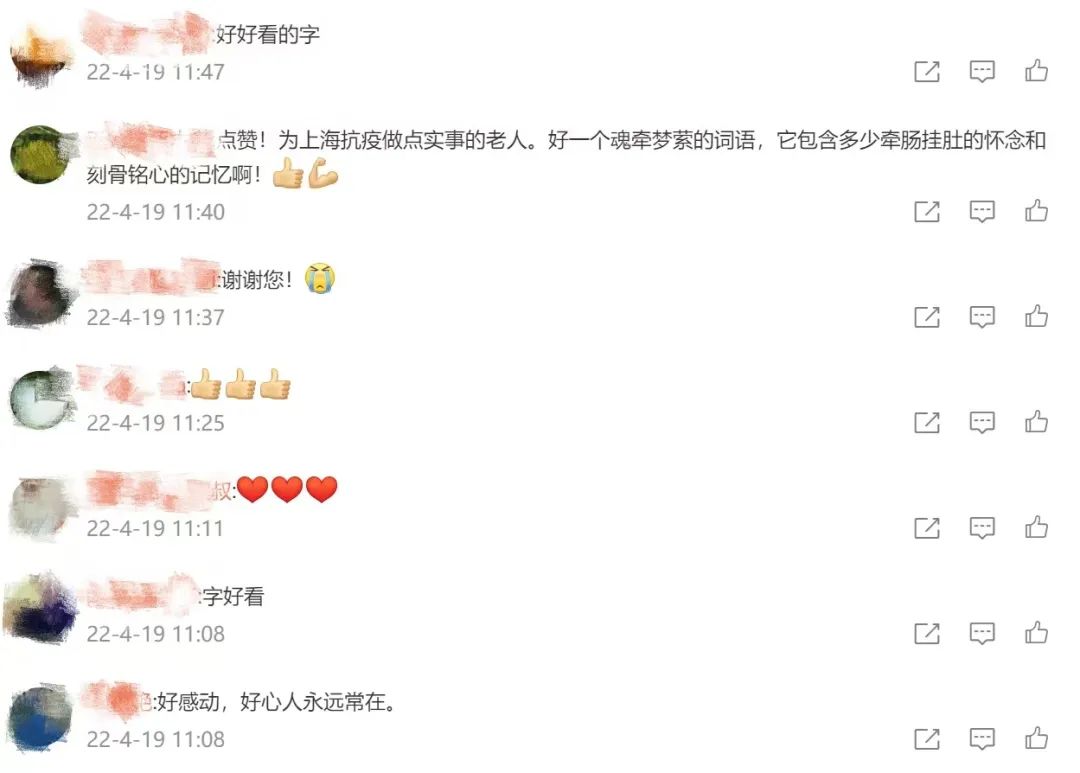The image size is (1080, 773).
Task: Open blurred username before 字好看
Action: tap(143, 595)
